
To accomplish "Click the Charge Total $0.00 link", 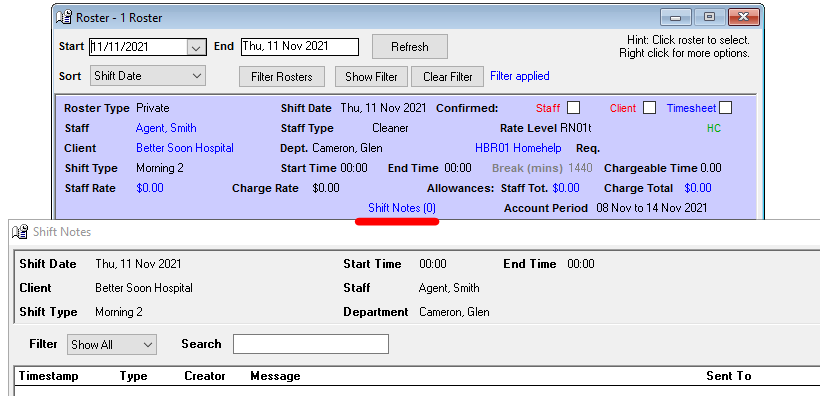I will 698,188.
